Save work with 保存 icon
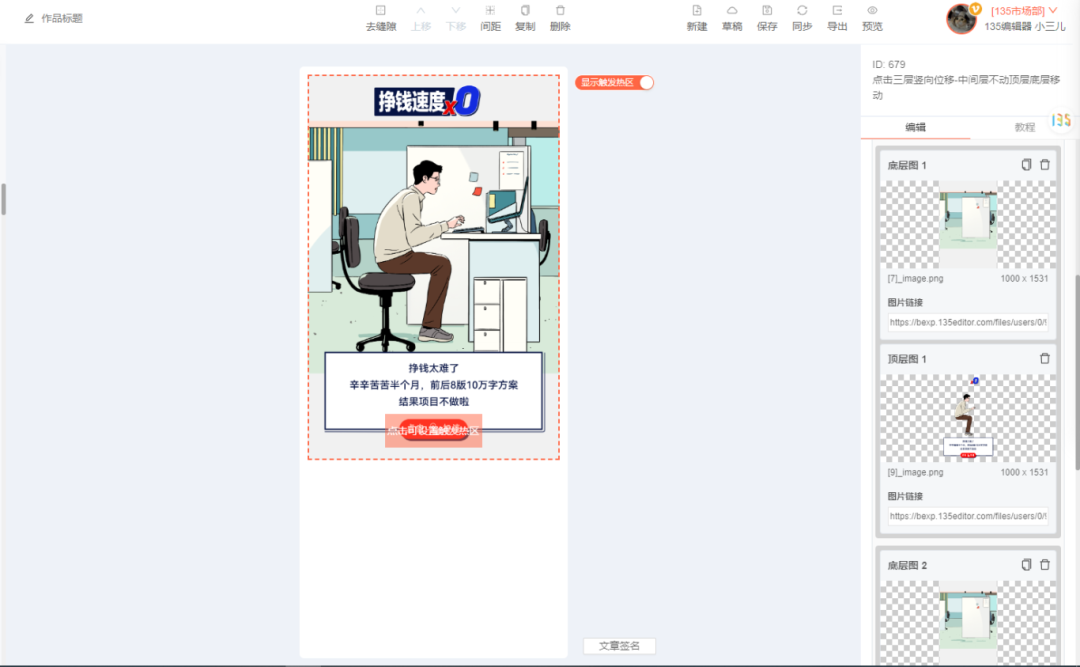The height and width of the screenshot is (667, 1080). click(767, 11)
